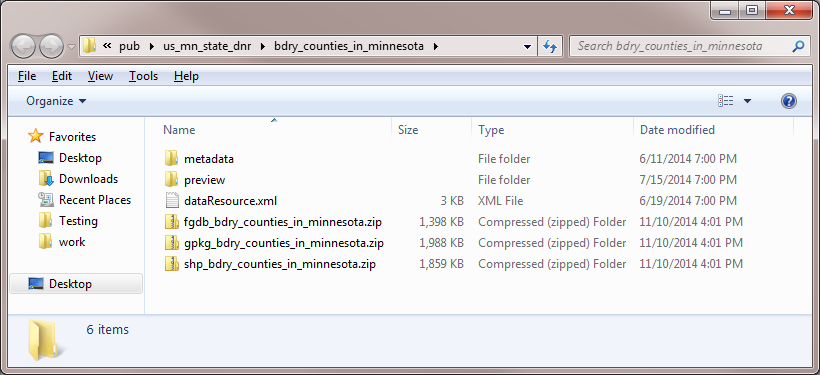
Task: Click the 7/15/2014 7:00 PM date
Action: (x=688, y=180)
